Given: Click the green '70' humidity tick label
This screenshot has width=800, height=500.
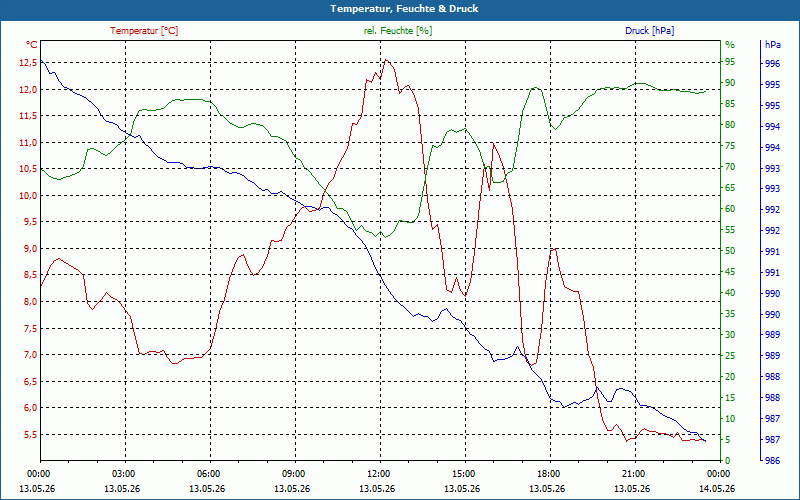Looking at the screenshot, I should tap(730, 167).
